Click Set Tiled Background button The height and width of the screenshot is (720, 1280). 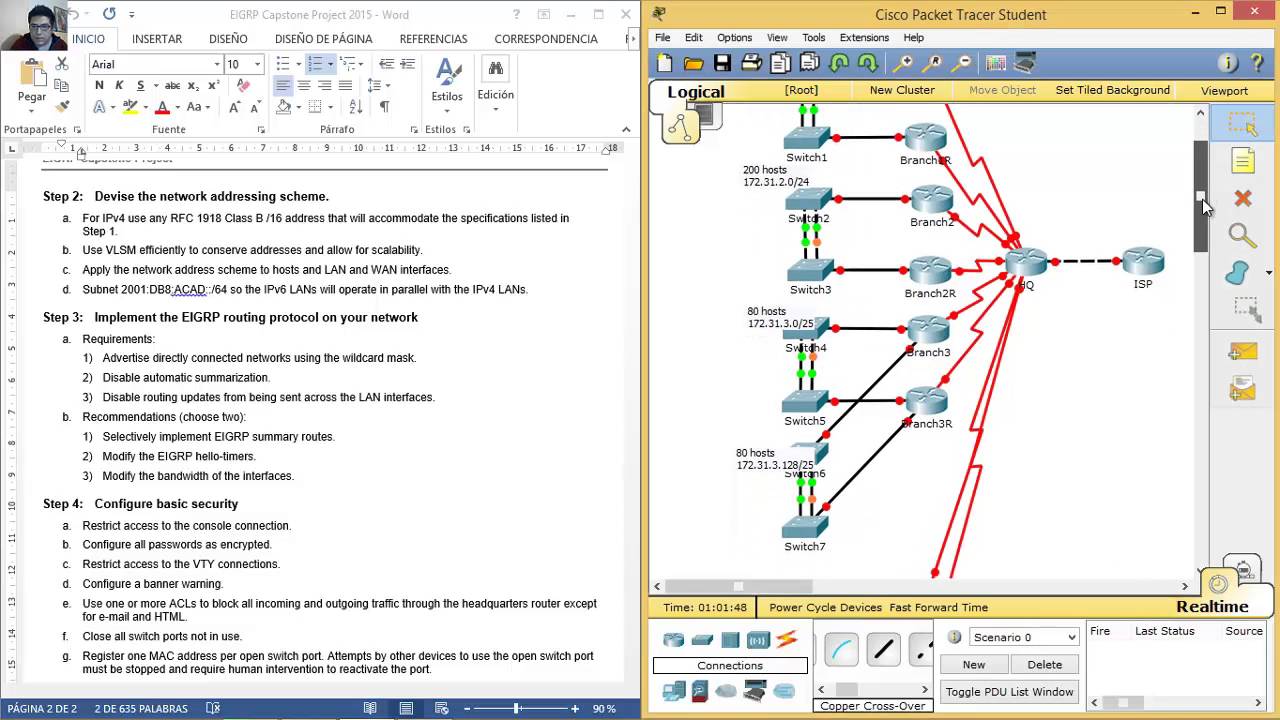pyautogui.click(x=1112, y=90)
